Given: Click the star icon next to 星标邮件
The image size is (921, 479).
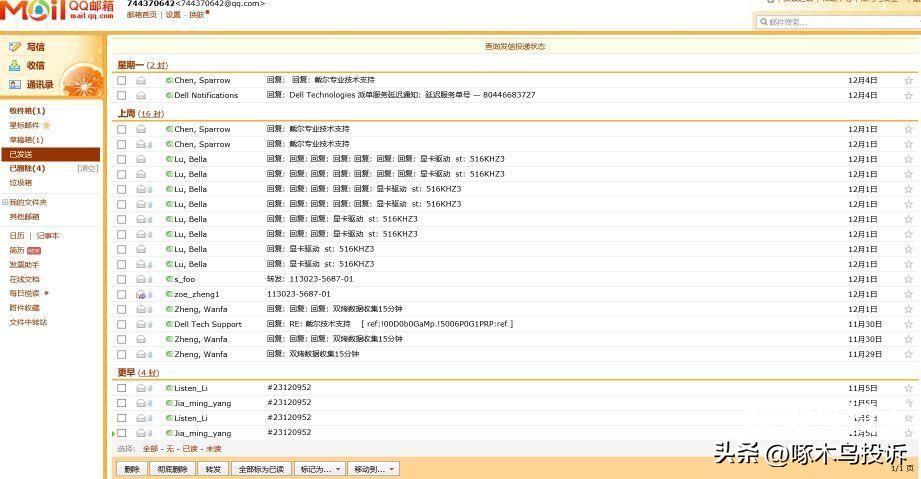Looking at the screenshot, I should [46, 125].
